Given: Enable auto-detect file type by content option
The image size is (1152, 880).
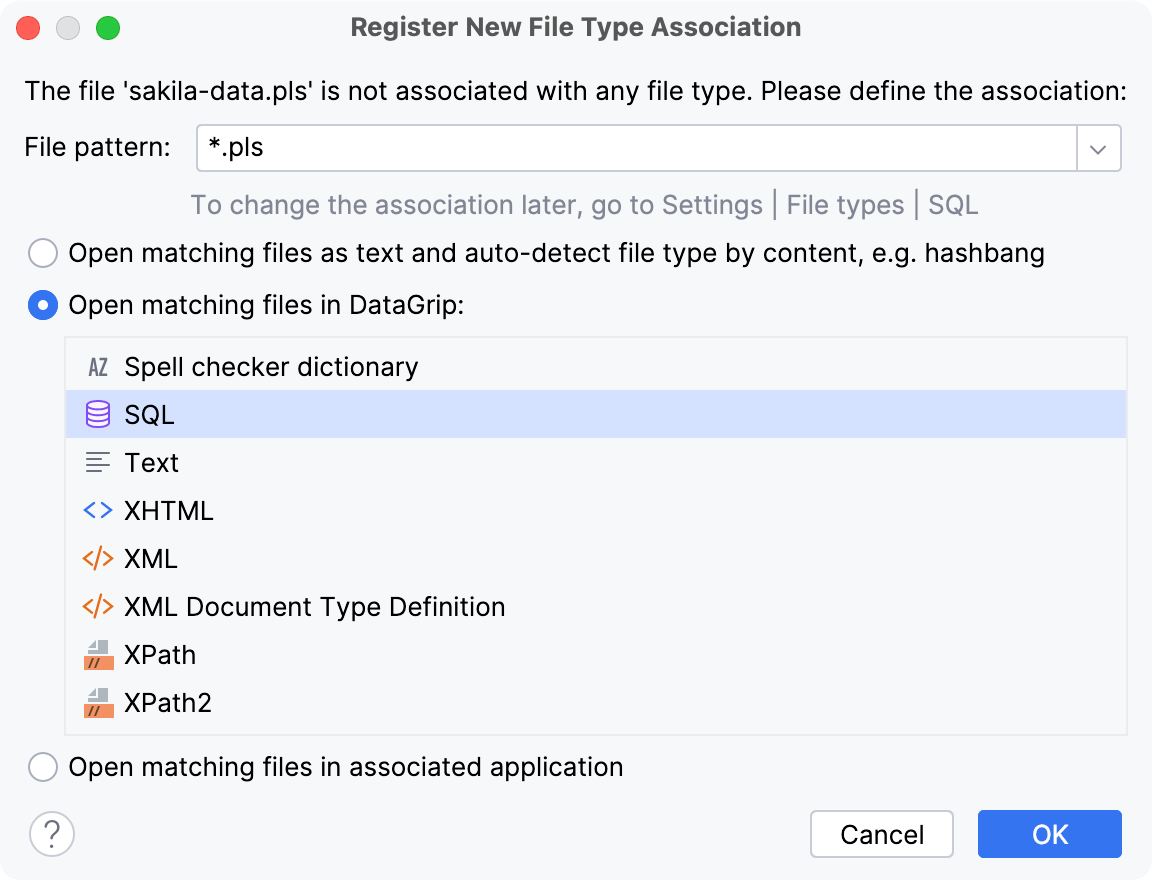Looking at the screenshot, I should [43, 253].
